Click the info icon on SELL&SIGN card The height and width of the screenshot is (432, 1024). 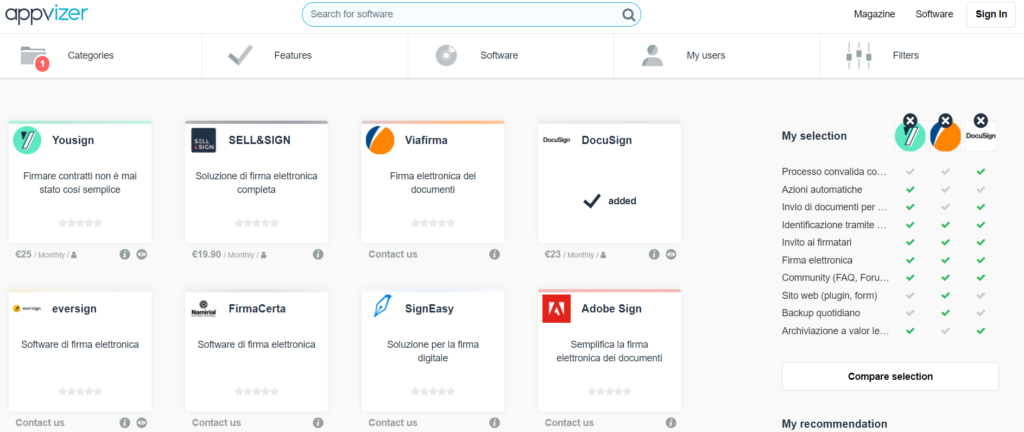pos(318,255)
